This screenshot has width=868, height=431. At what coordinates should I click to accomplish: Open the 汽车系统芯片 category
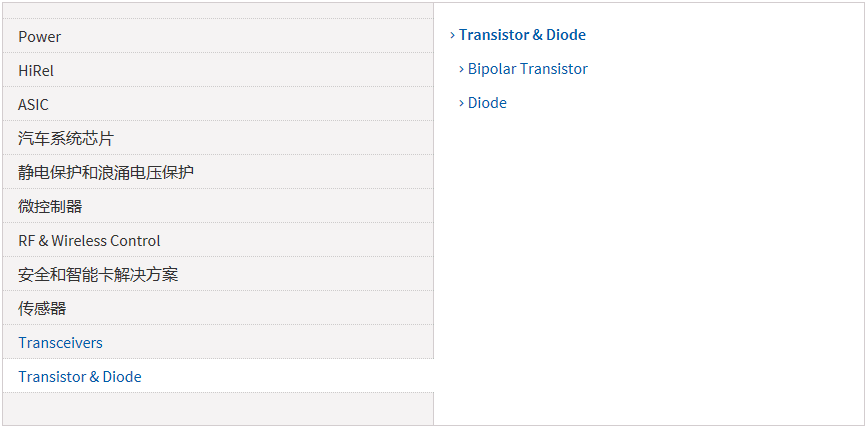pos(73,139)
